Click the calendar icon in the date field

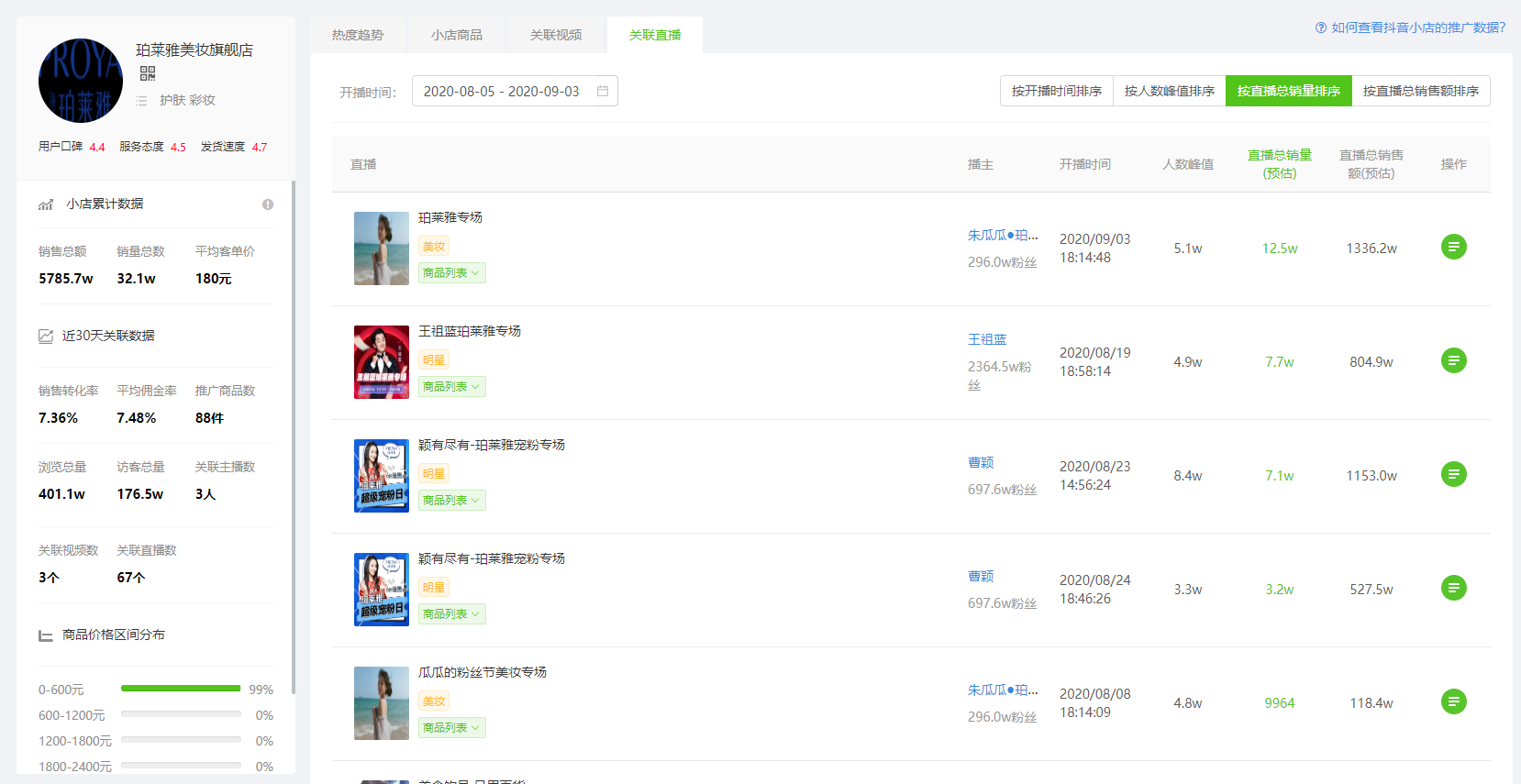point(603,91)
